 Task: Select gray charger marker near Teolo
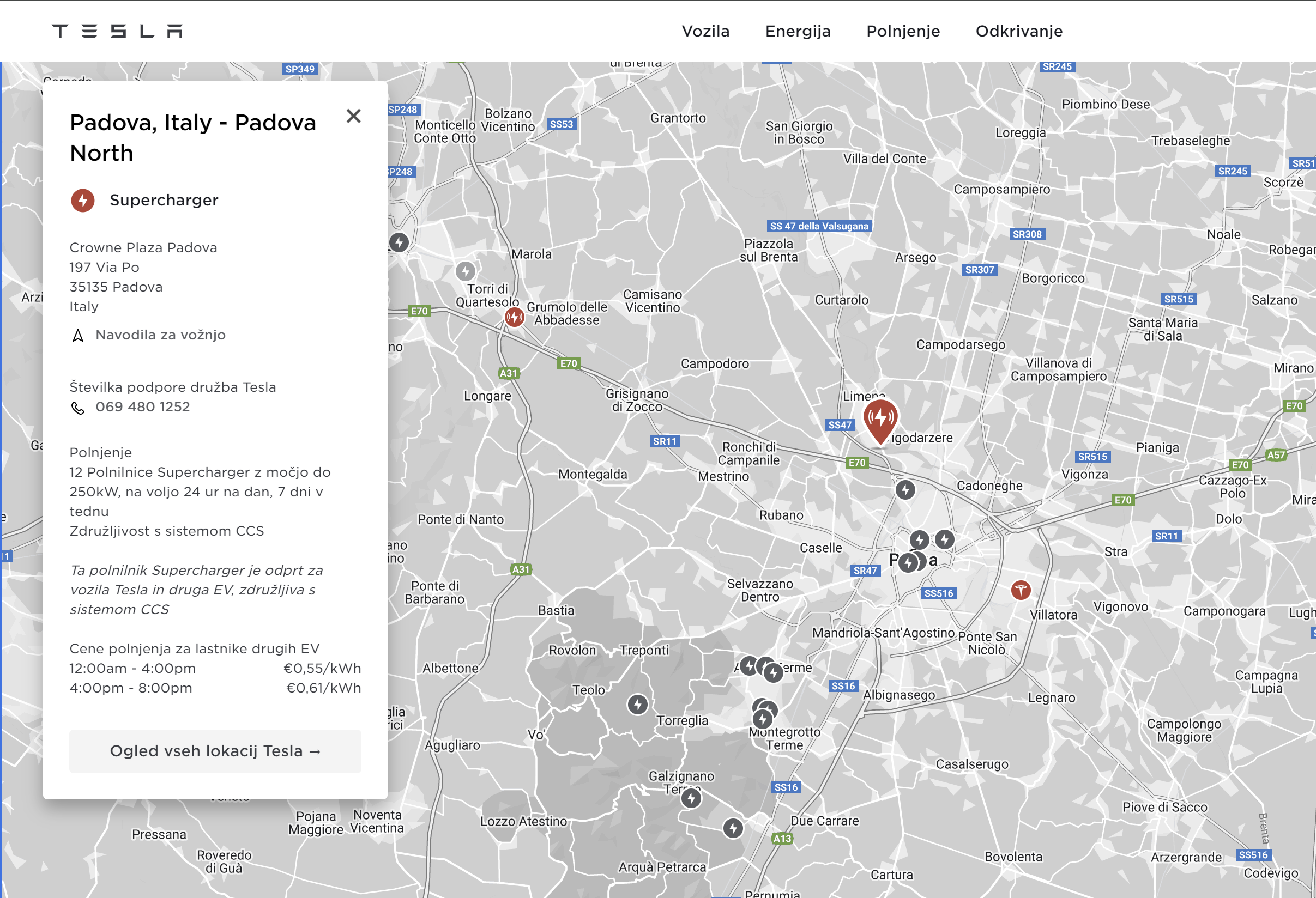point(638,705)
